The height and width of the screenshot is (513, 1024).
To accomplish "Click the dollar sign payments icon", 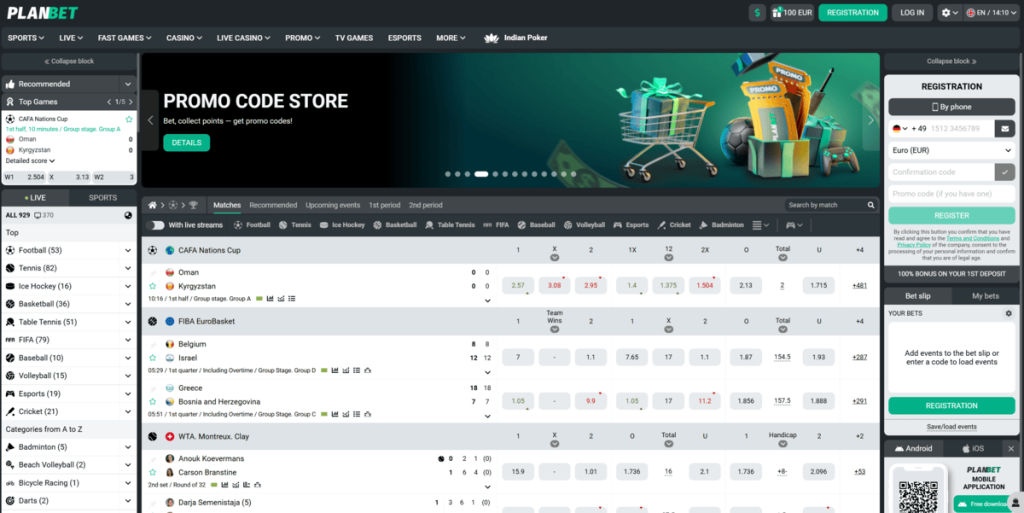I will [x=757, y=13].
